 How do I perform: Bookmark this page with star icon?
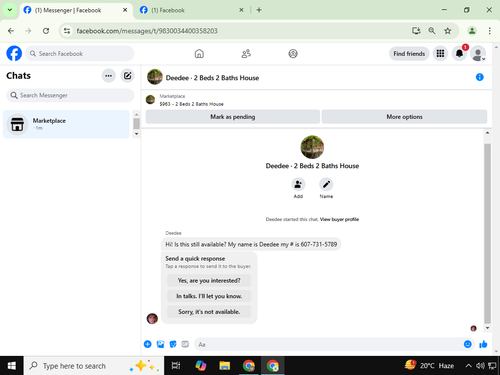[447, 31]
